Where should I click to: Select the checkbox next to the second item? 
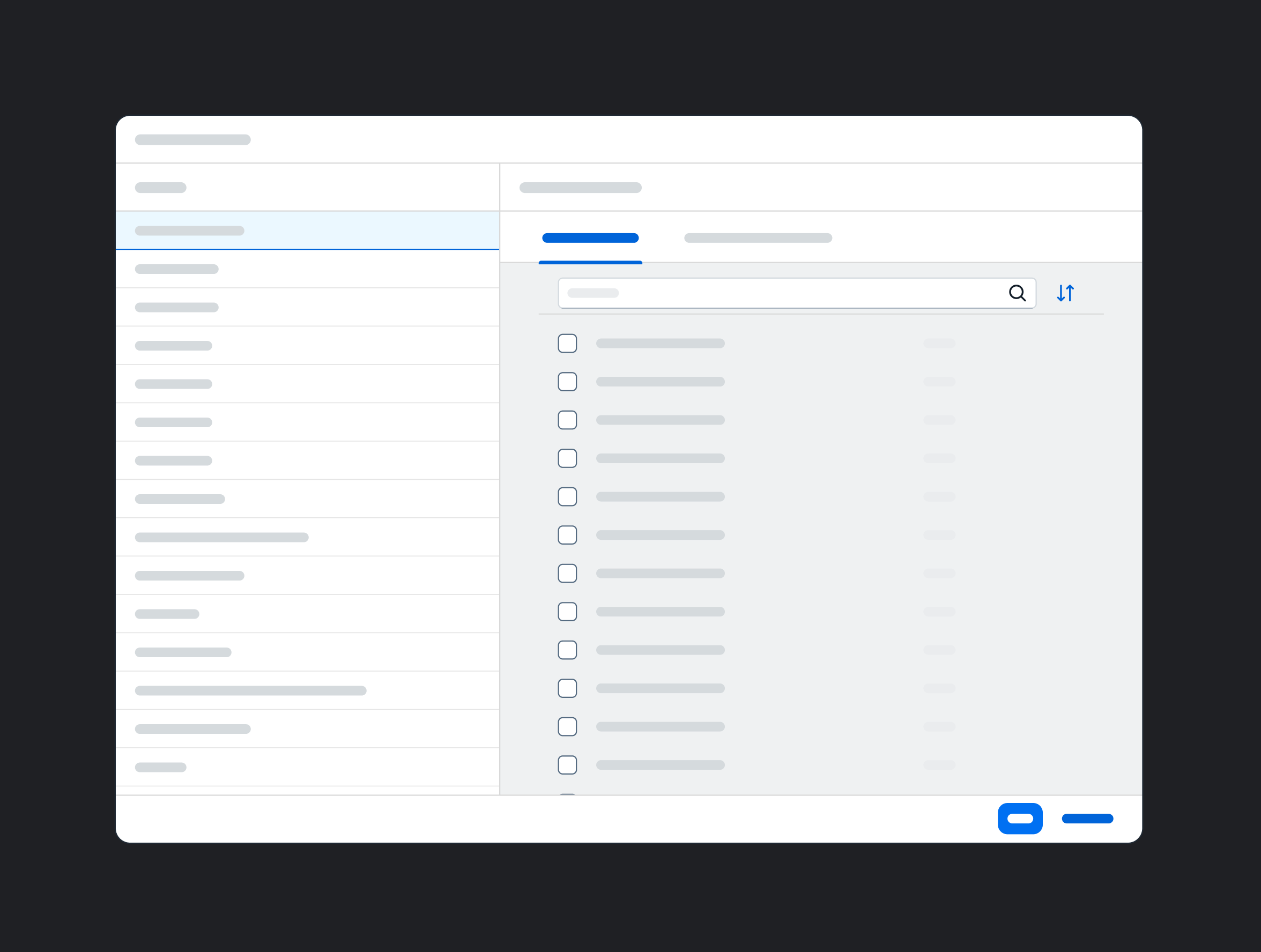[x=567, y=382]
